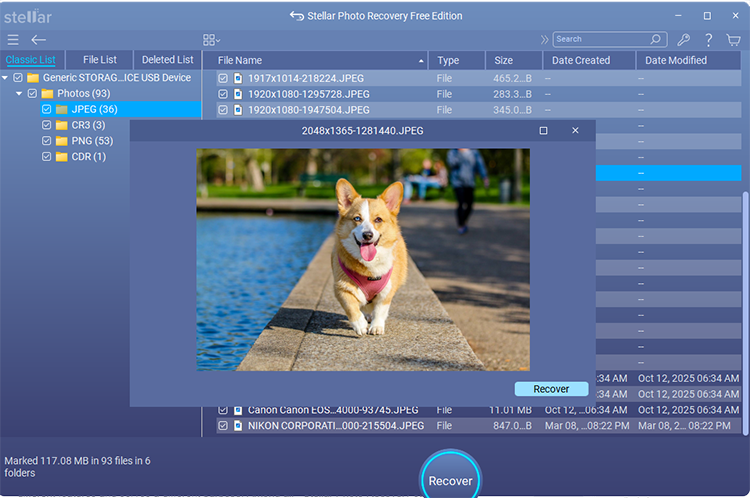
Task: Select the CDR (1) folder
Action: tap(88, 156)
